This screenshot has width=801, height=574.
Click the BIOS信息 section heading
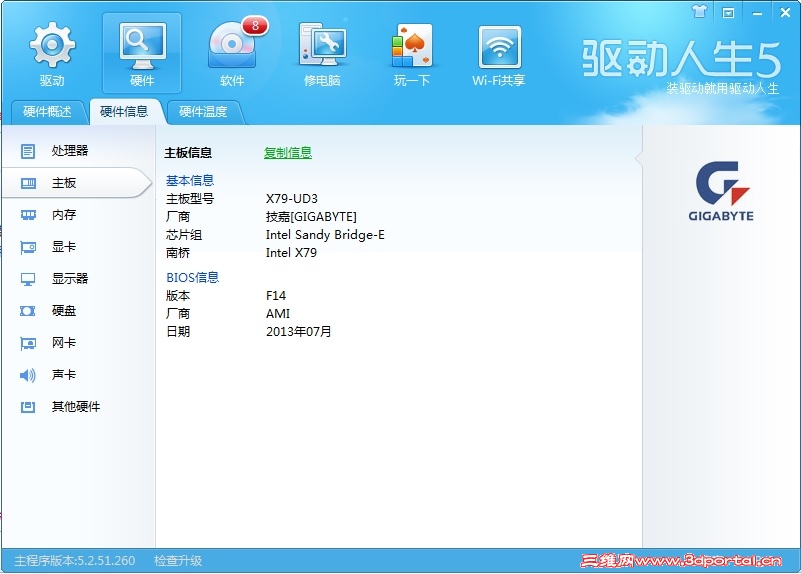coord(193,277)
